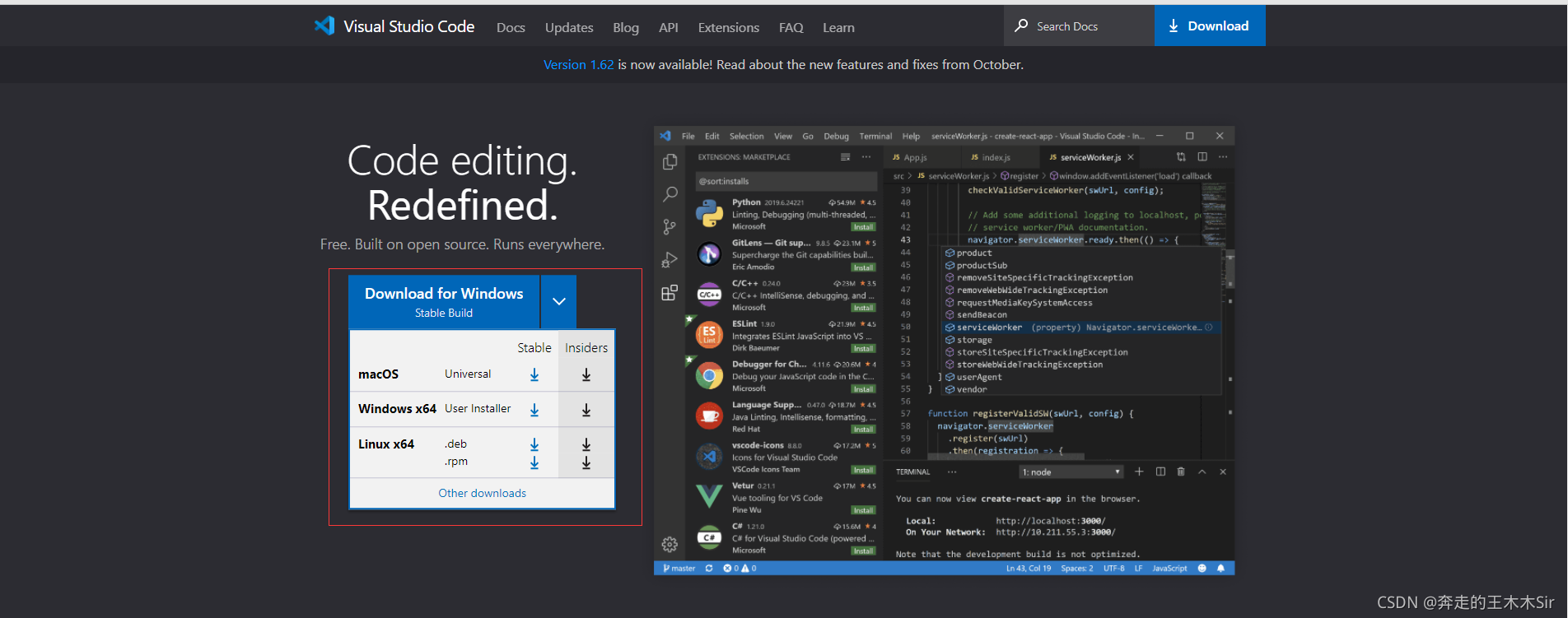Open the Terminal menu in VS Code screenshot
Image resolution: width=1568 pixels, height=618 pixels.
(x=875, y=136)
